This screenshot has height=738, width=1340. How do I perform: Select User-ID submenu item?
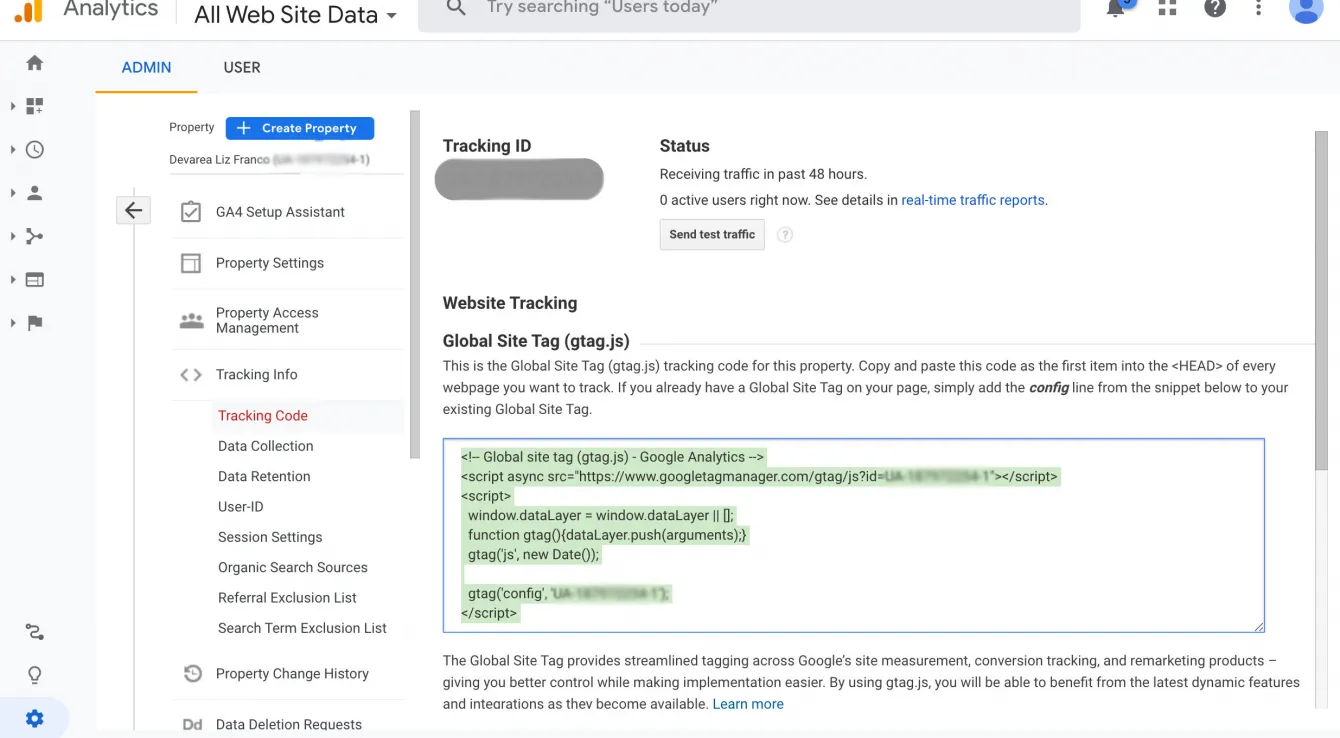tap(241, 507)
